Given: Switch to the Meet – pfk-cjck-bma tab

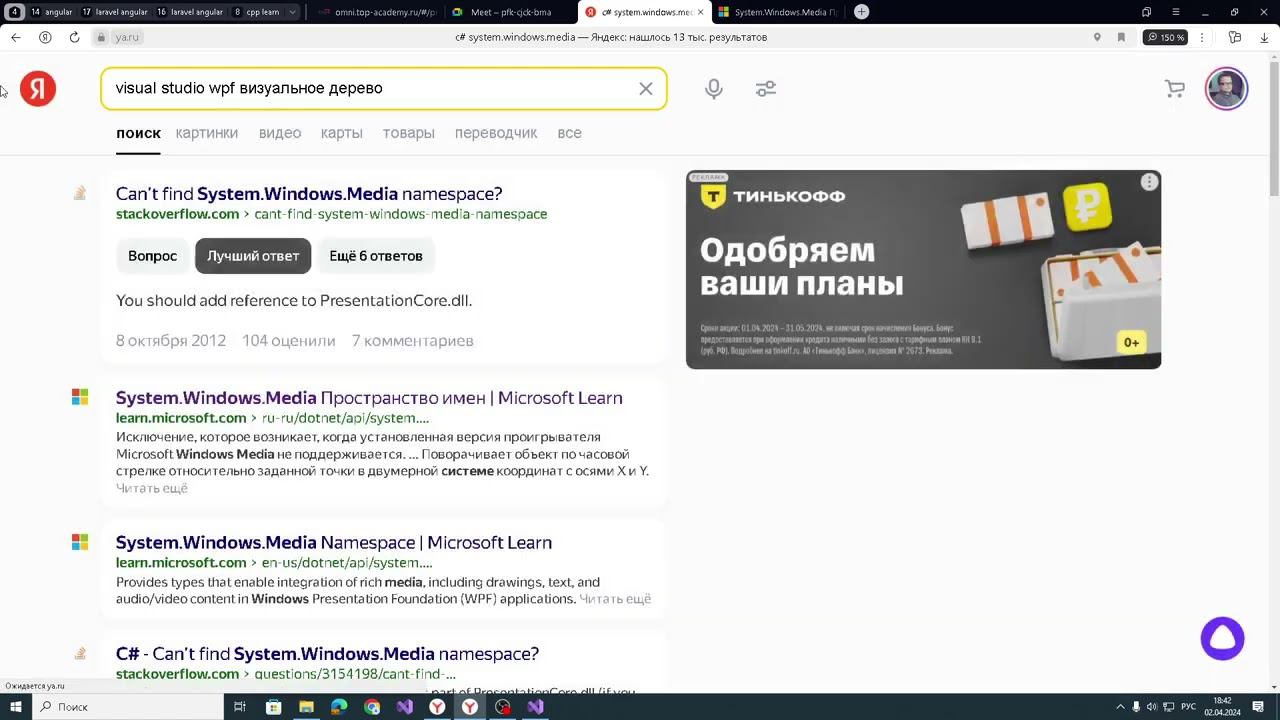Looking at the screenshot, I should pyautogui.click(x=509, y=12).
